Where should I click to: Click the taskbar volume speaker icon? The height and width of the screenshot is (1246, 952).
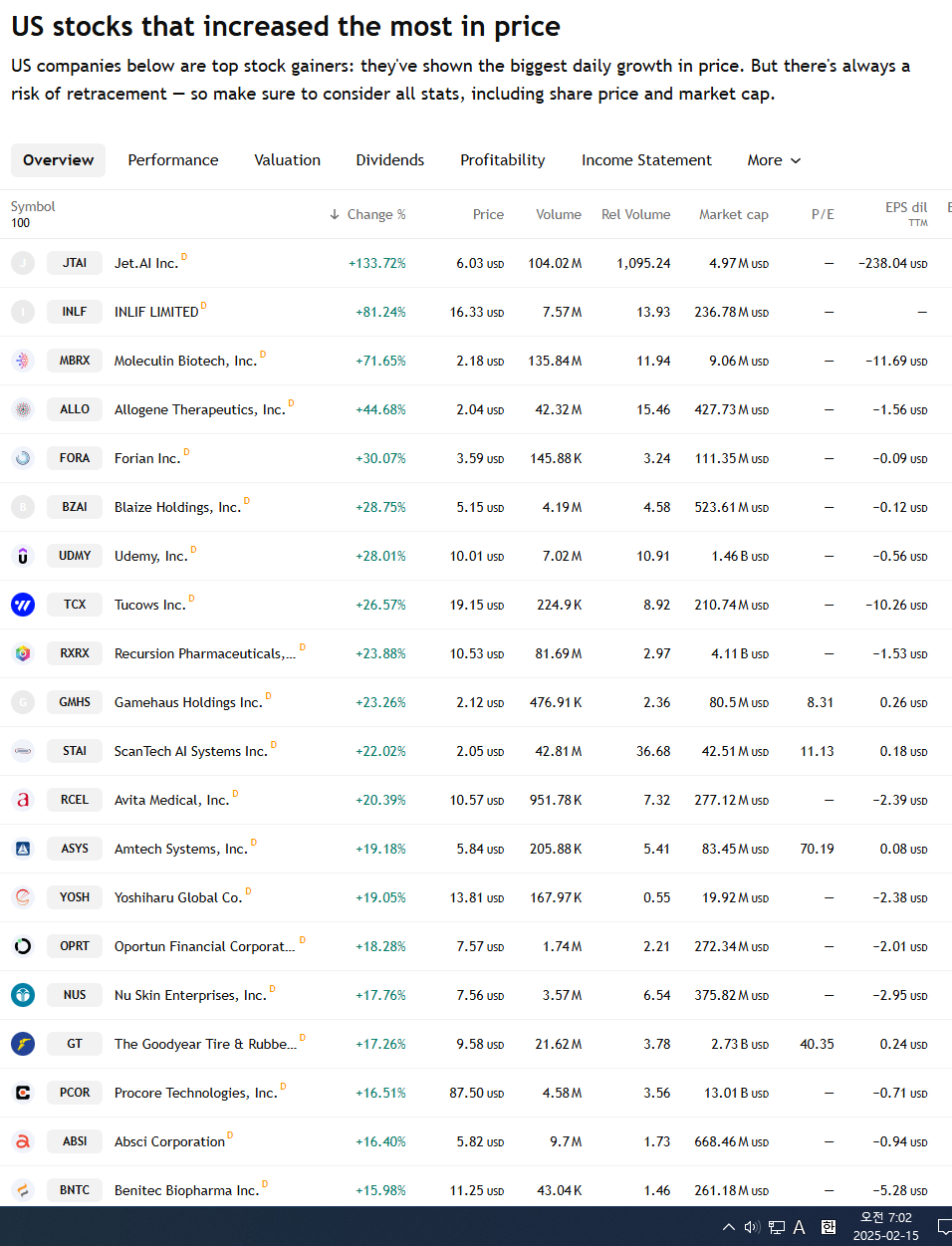tap(752, 1227)
